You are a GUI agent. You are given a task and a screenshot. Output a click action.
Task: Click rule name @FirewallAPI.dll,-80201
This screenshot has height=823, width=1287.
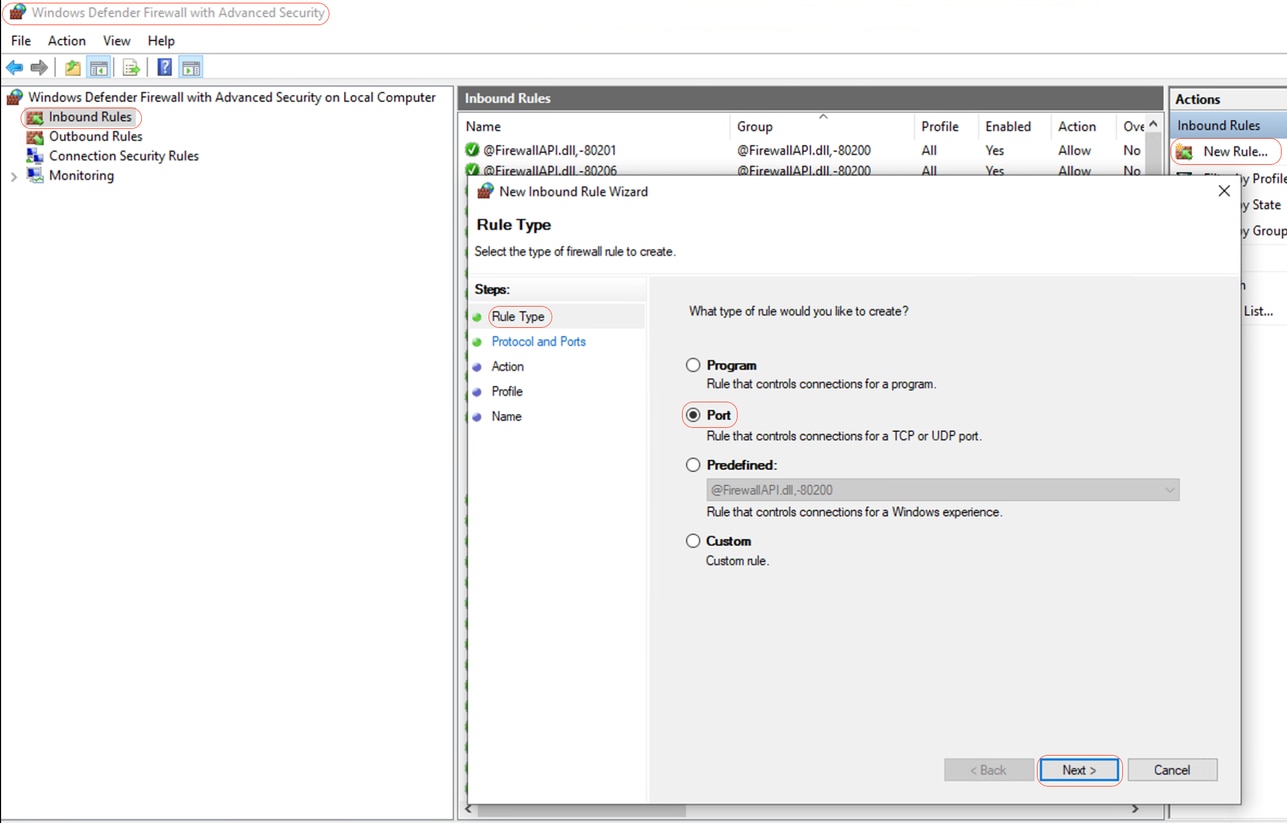click(x=550, y=151)
